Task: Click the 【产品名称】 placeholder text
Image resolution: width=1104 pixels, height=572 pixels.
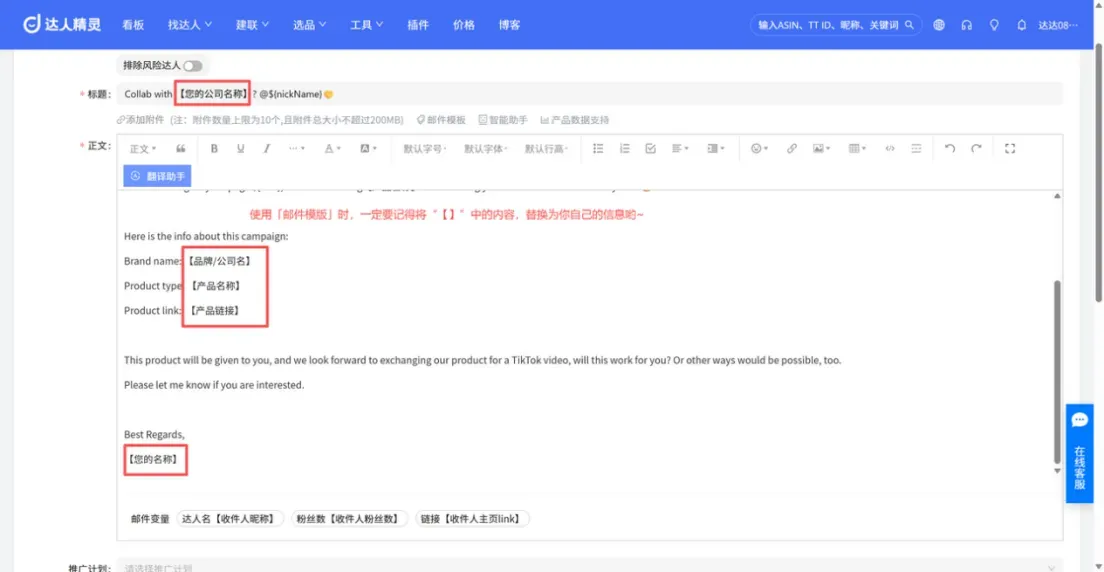Action: tap(215, 286)
